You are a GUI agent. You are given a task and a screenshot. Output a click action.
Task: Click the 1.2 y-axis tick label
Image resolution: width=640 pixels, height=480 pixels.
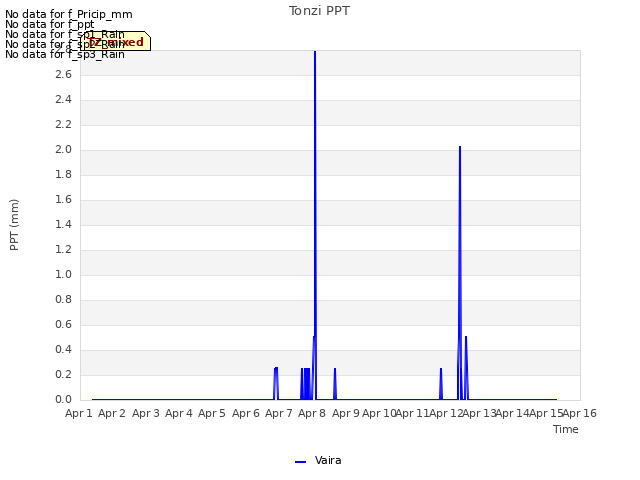pyautogui.click(x=63, y=249)
